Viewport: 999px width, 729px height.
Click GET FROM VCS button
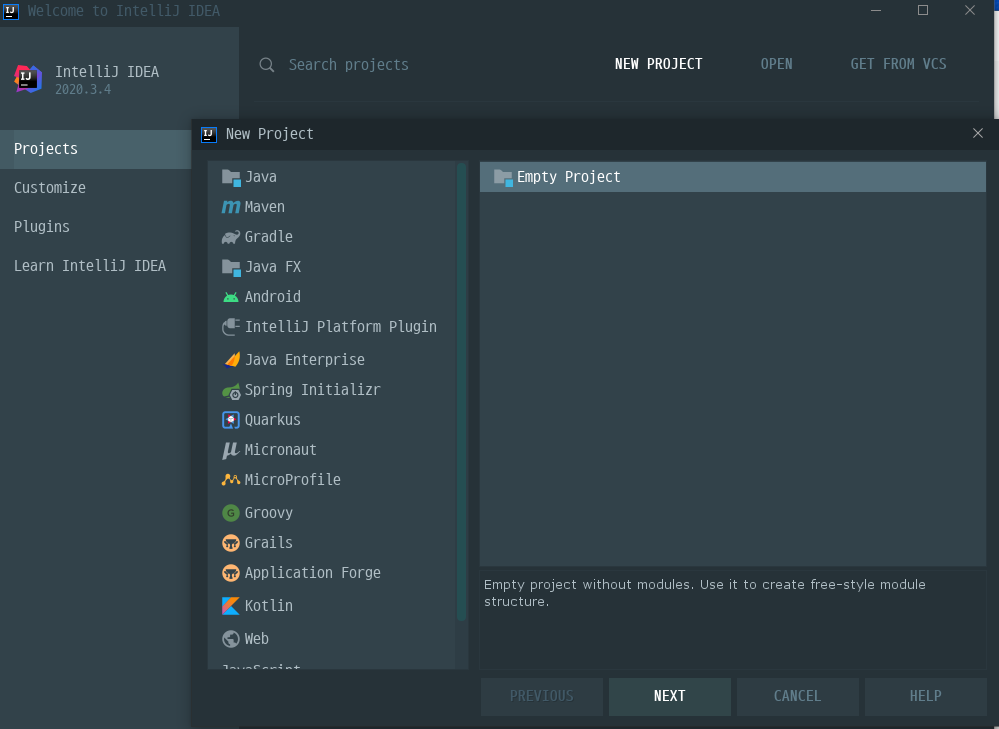898,64
